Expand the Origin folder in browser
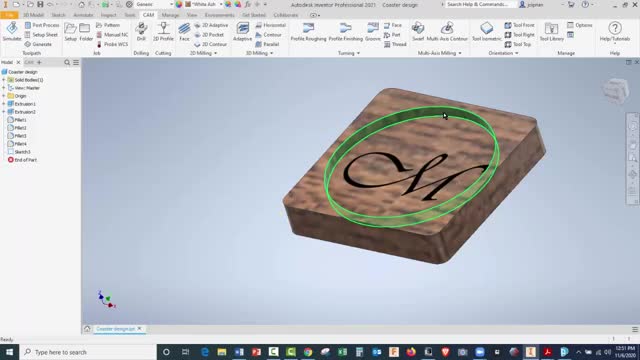This screenshot has height=360, width=640. tap(4, 96)
